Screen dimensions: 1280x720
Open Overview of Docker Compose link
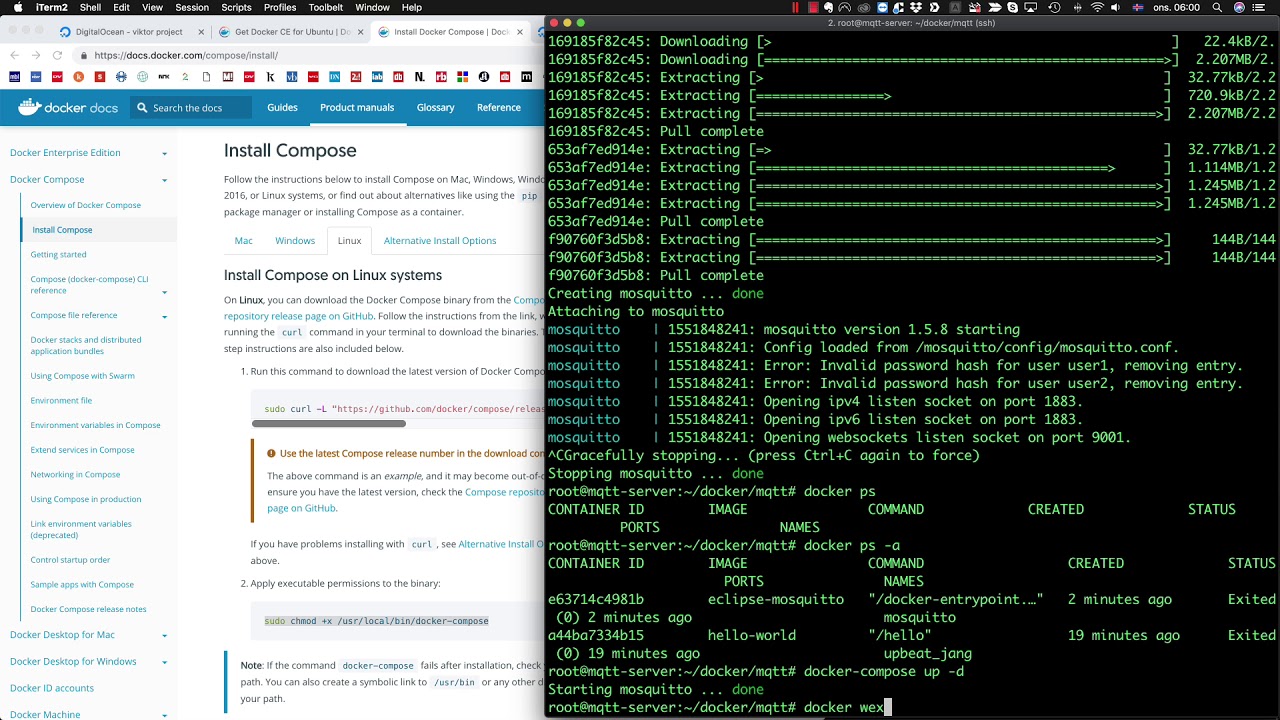click(85, 205)
